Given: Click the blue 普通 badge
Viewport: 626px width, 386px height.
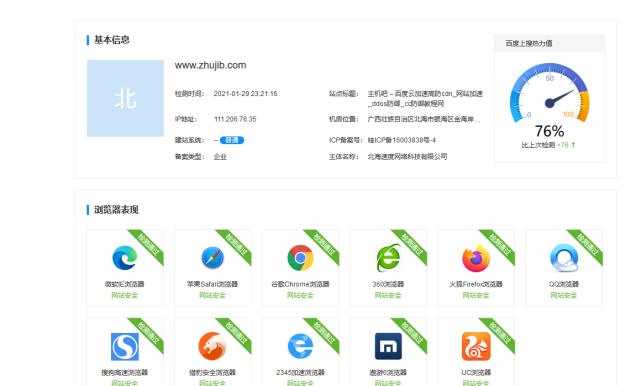Looking at the screenshot, I should [x=232, y=140].
